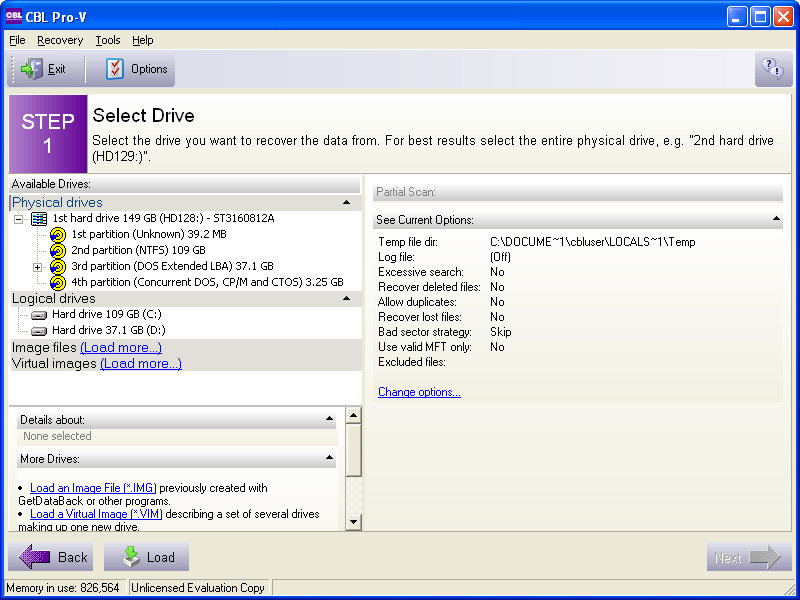Click the Change options link
This screenshot has height=600, width=800.
[x=419, y=392]
